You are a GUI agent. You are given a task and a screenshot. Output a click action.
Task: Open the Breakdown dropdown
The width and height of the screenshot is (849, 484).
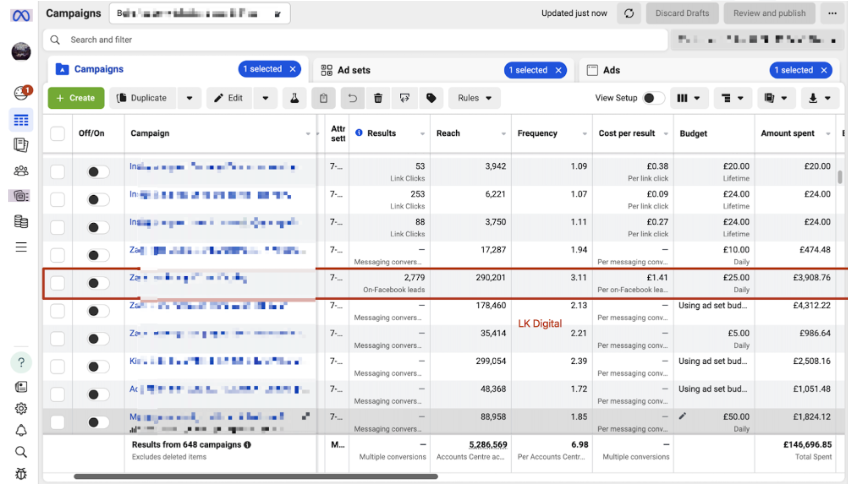click(732, 98)
